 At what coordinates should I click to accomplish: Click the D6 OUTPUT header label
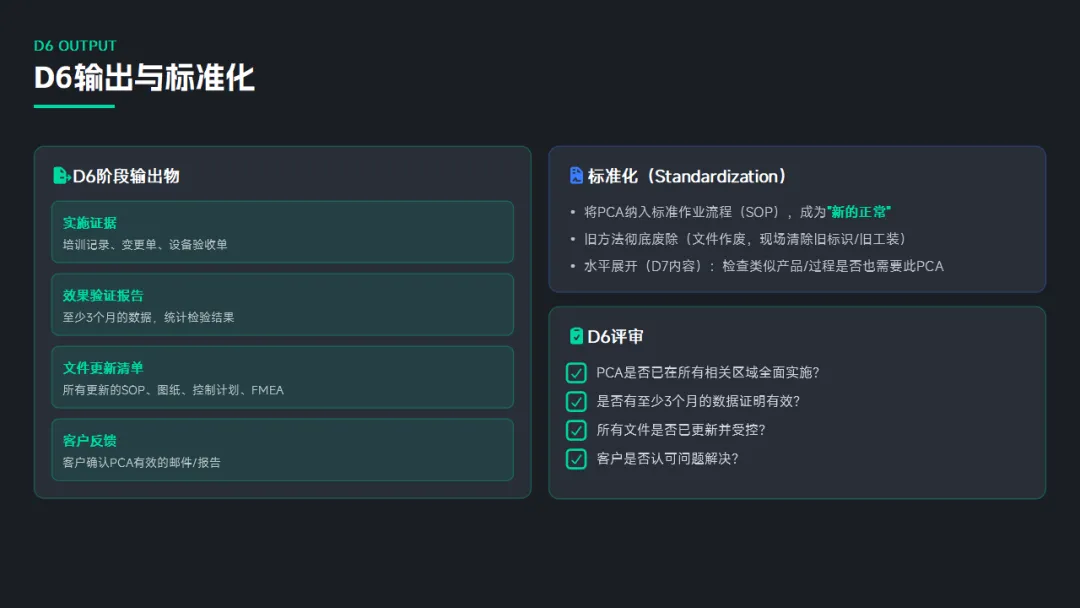[75, 46]
